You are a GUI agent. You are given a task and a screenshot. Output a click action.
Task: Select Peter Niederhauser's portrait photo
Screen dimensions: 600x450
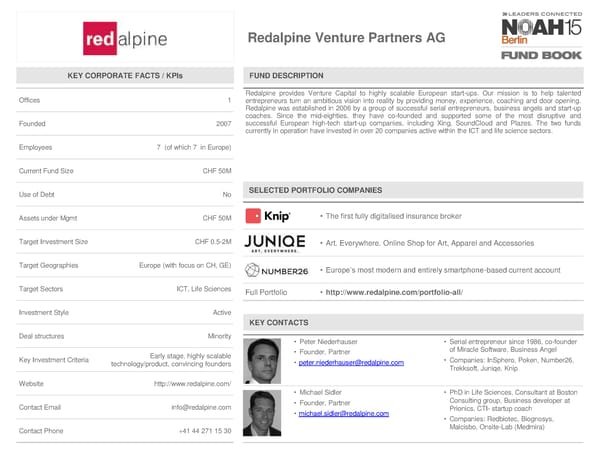tap(264, 360)
